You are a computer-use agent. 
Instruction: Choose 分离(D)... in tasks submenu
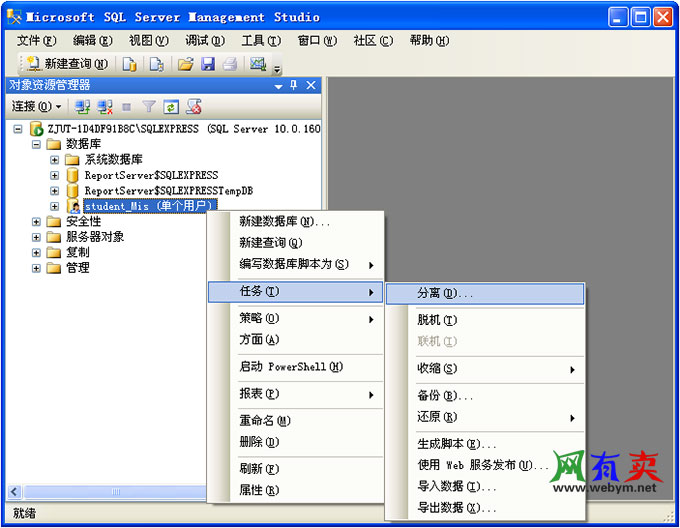(x=485, y=293)
